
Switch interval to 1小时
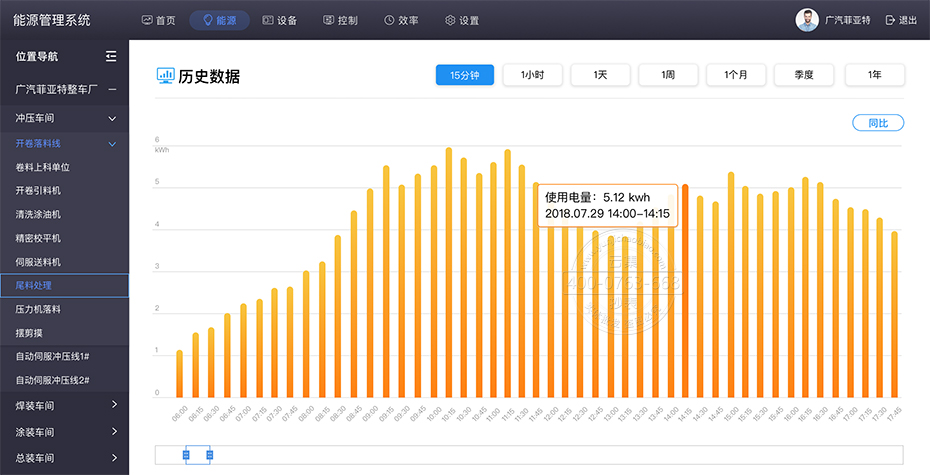tap(532, 75)
